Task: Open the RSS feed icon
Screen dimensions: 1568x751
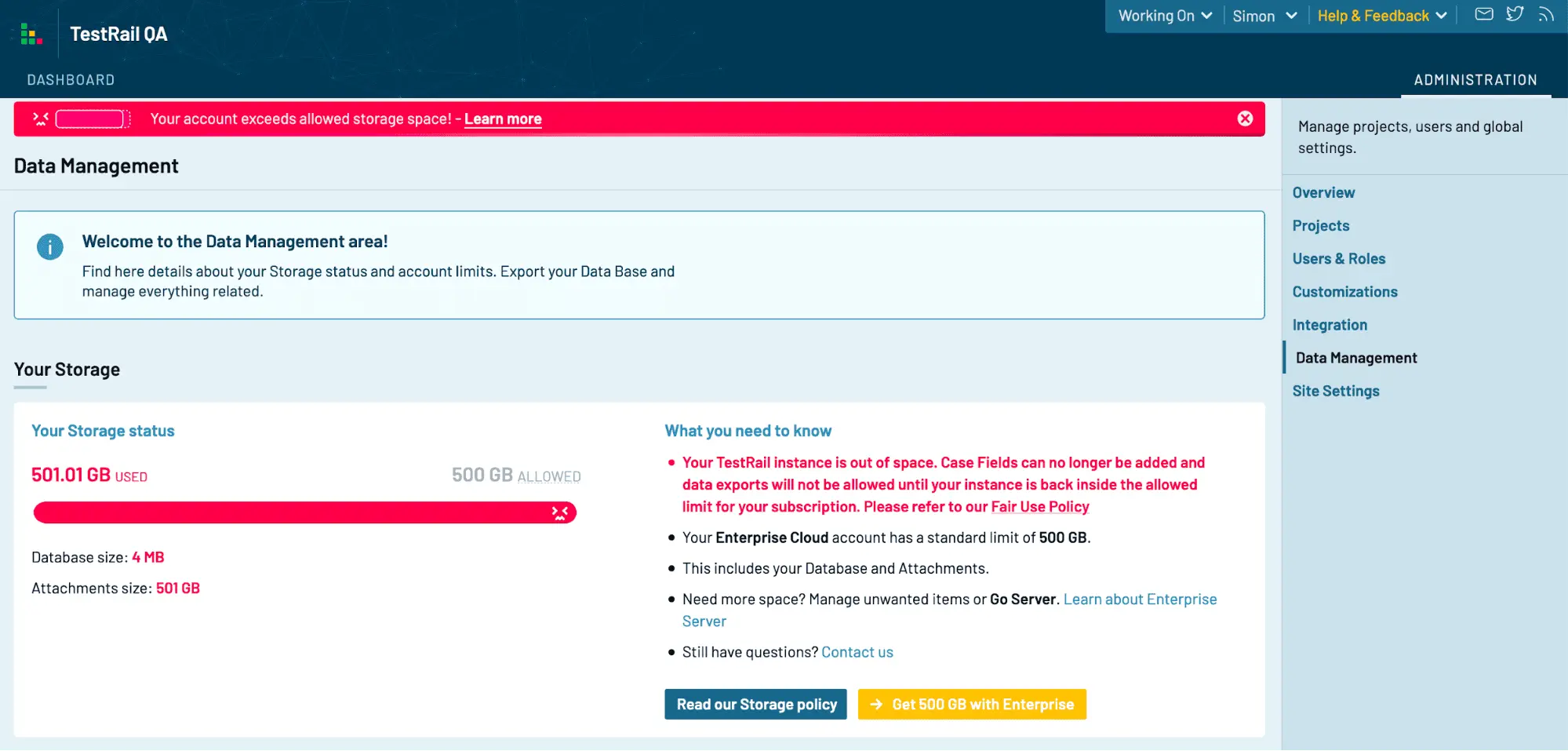Action: click(1545, 14)
